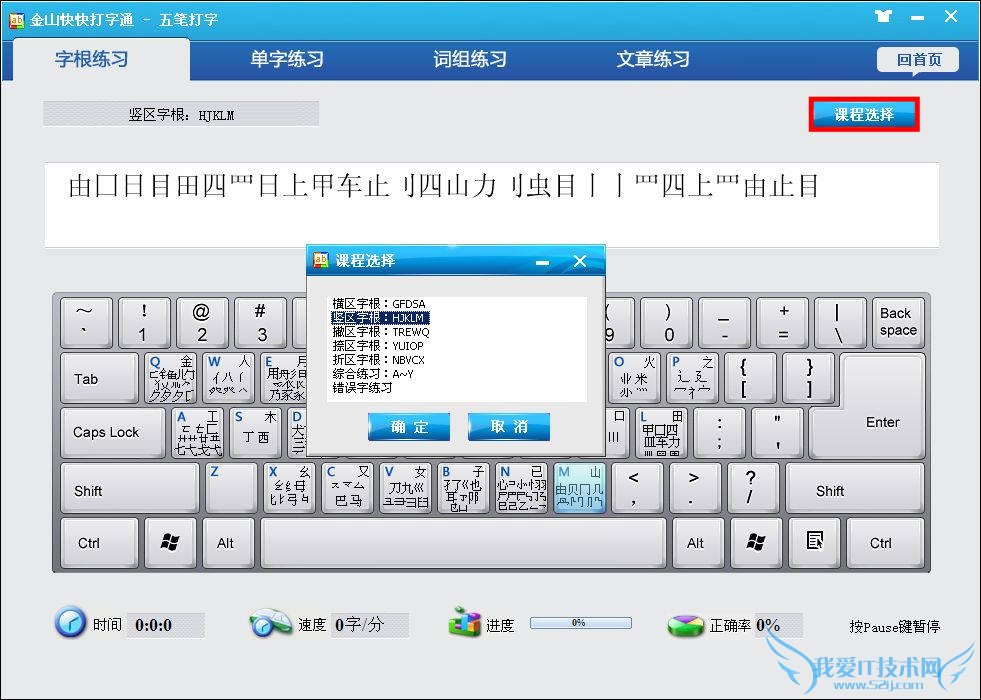Click the B key with 子 radicals
Viewport: 981px width, 700px height.
click(463, 488)
